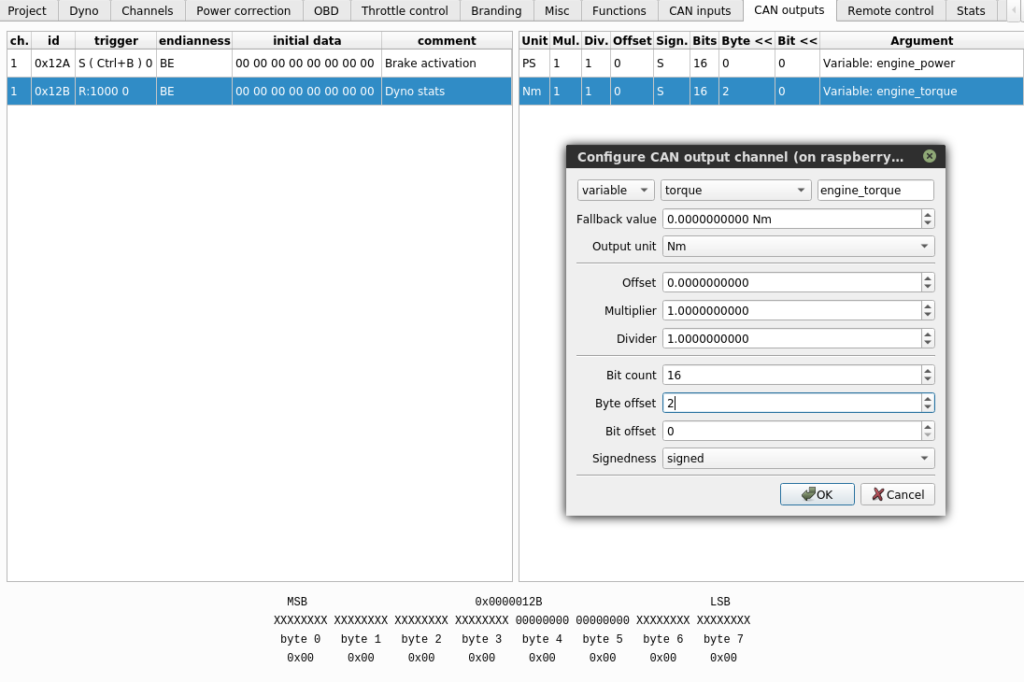Switch to the CAN inputs tab

tap(700, 10)
